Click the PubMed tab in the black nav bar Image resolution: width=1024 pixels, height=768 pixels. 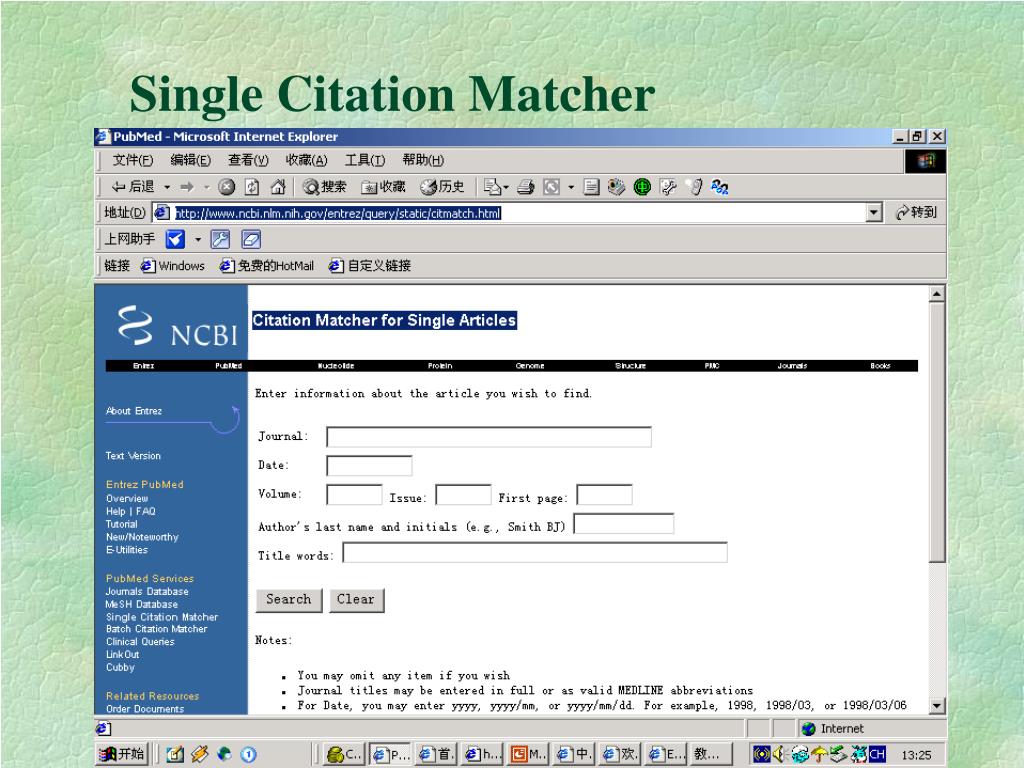pos(229,366)
